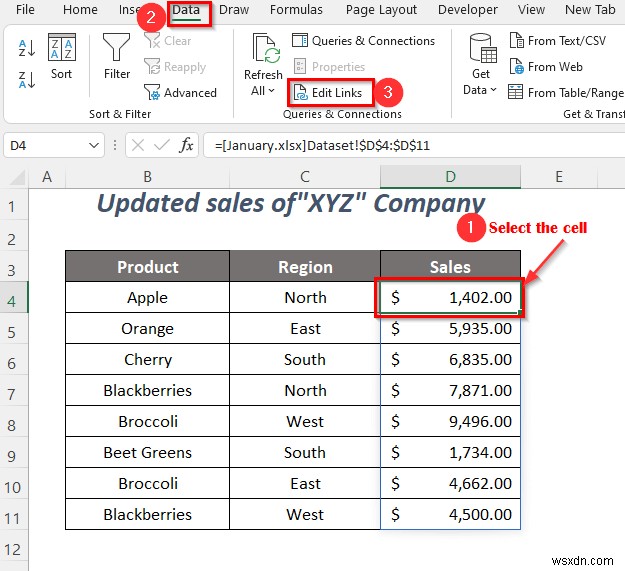Select column D header
The width and height of the screenshot is (625, 571).
click(450, 177)
